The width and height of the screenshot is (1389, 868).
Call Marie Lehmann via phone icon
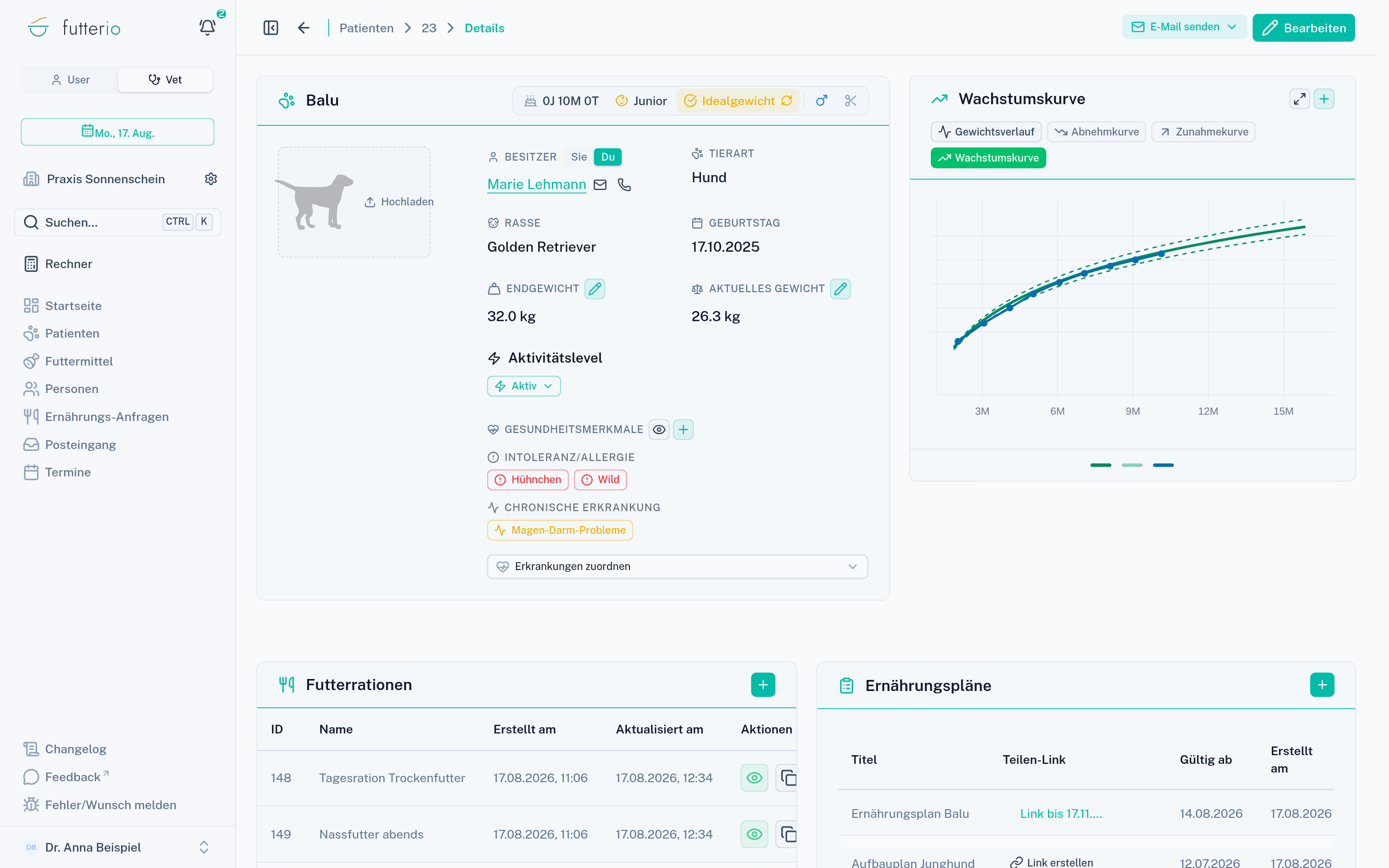[x=625, y=184]
